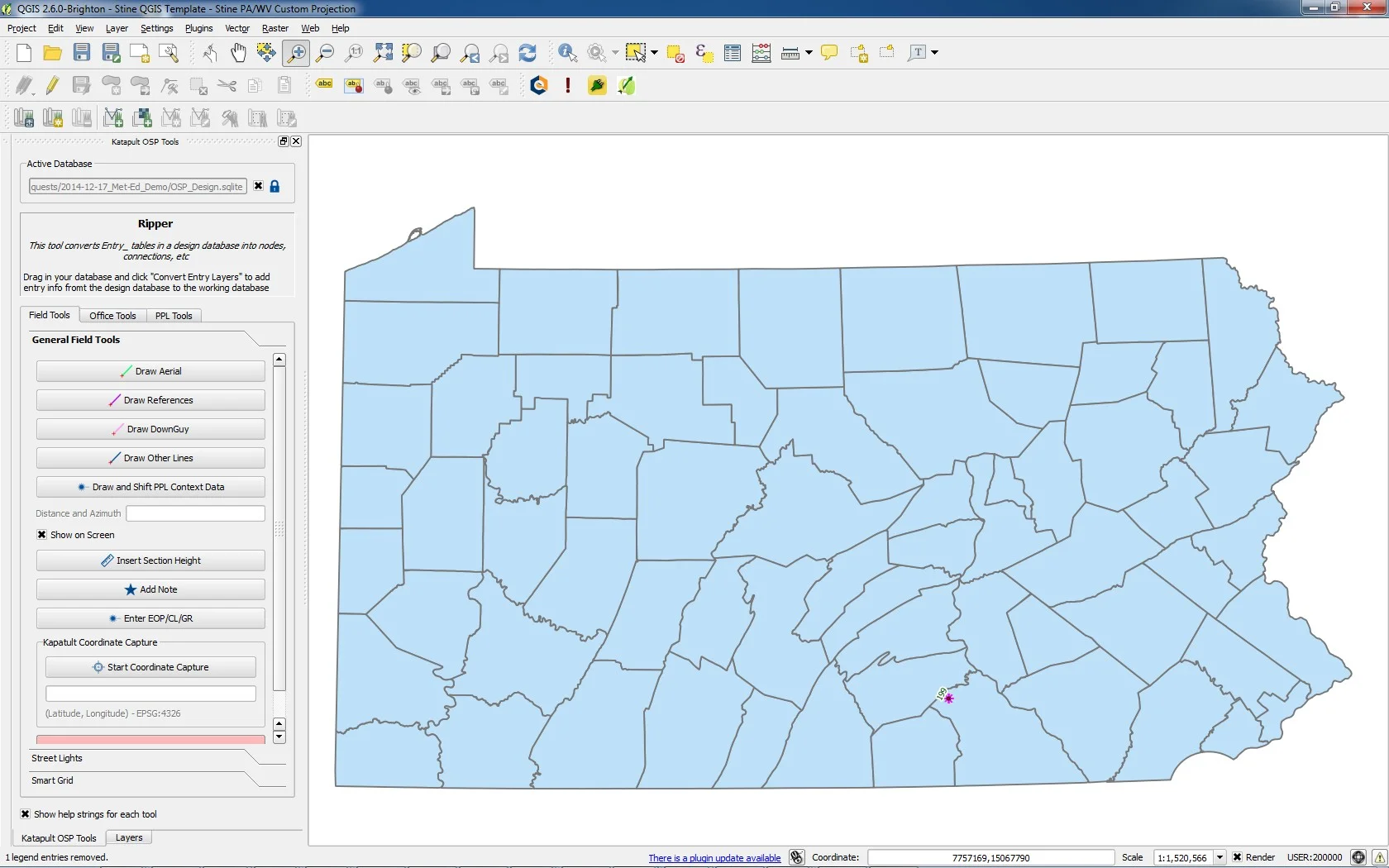
Task: Click the Add Note button
Action: tap(150, 589)
